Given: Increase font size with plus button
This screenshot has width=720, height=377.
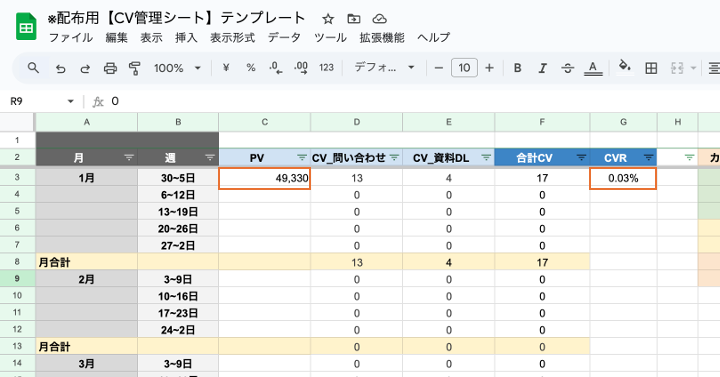Looking at the screenshot, I should (489, 68).
